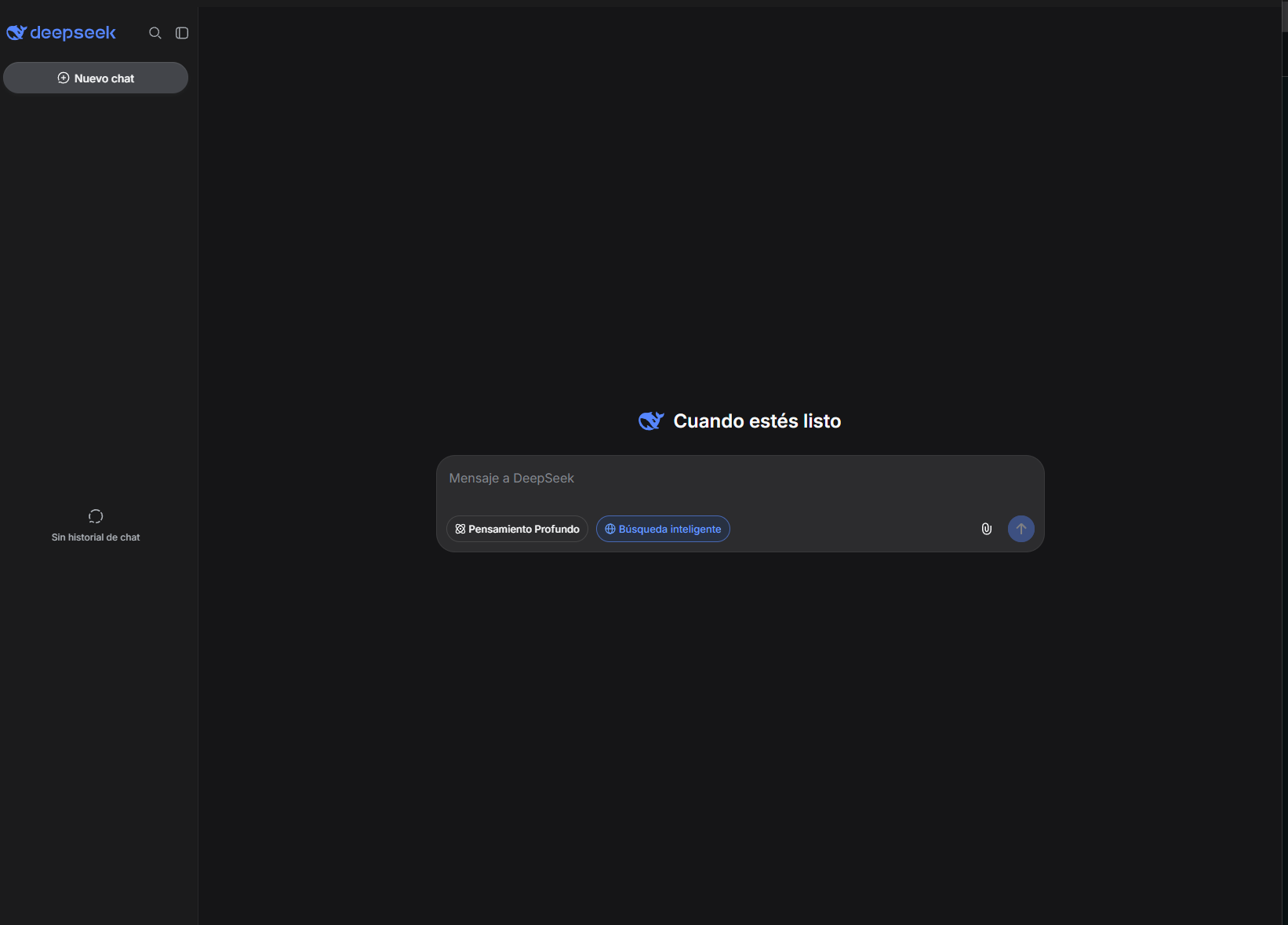The image size is (1288, 925).
Task: Click the whale logo beside 'Cuando estés listo'
Action: point(651,421)
